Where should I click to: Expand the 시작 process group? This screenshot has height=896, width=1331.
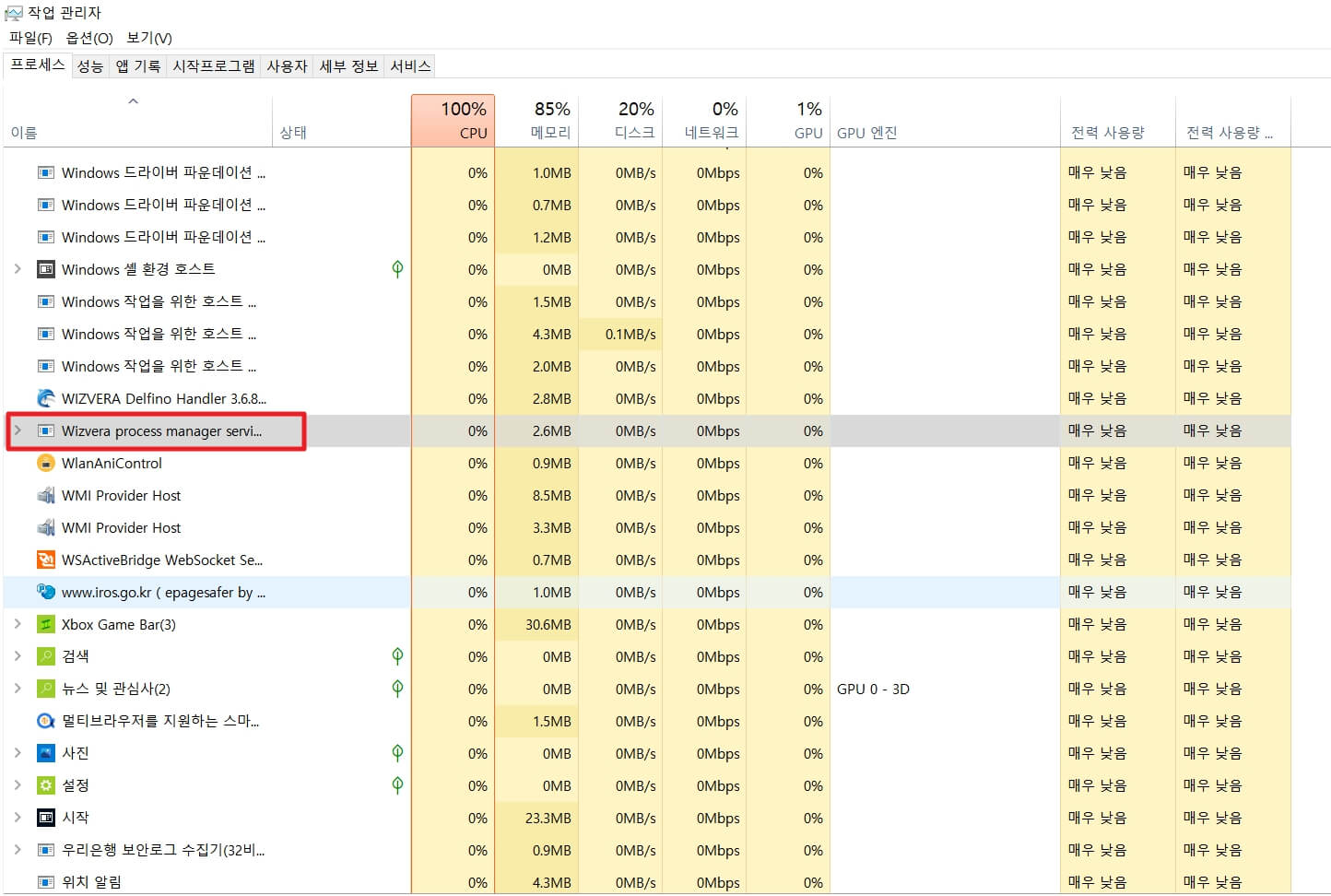18,818
